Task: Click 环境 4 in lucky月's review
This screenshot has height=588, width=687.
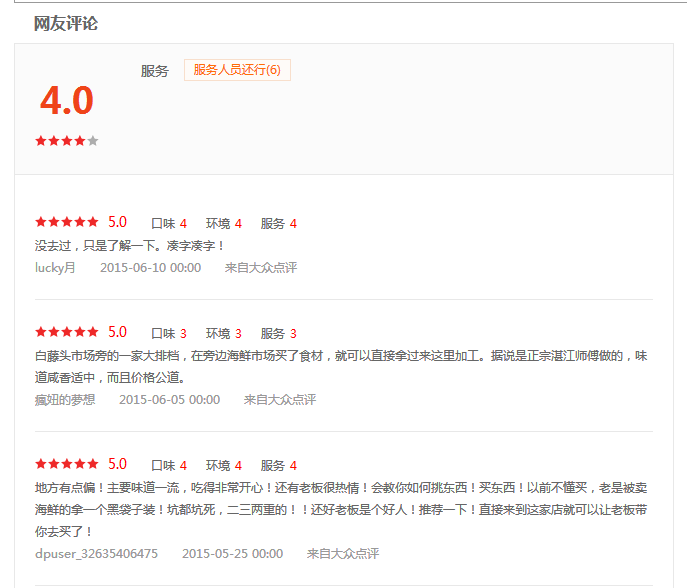Action: 223,223
